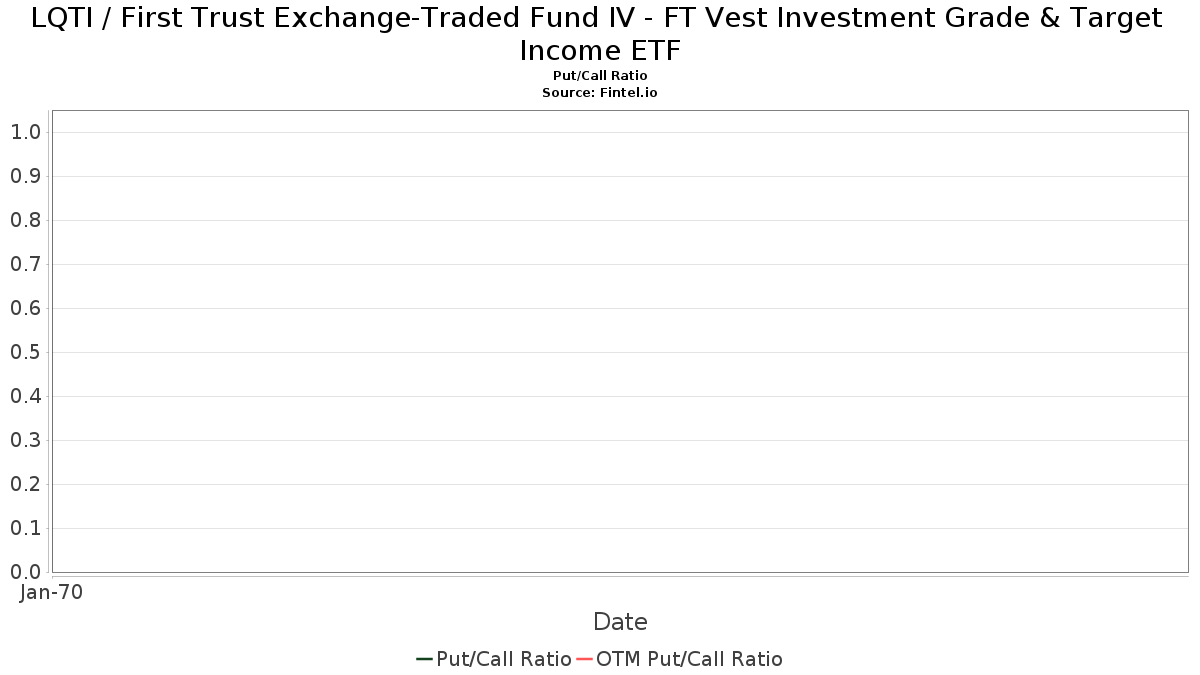This screenshot has width=1200, height=675.
Task: Click the 0.3 y-axis tick label
Action: pyautogui.click(x=26, y=440)
